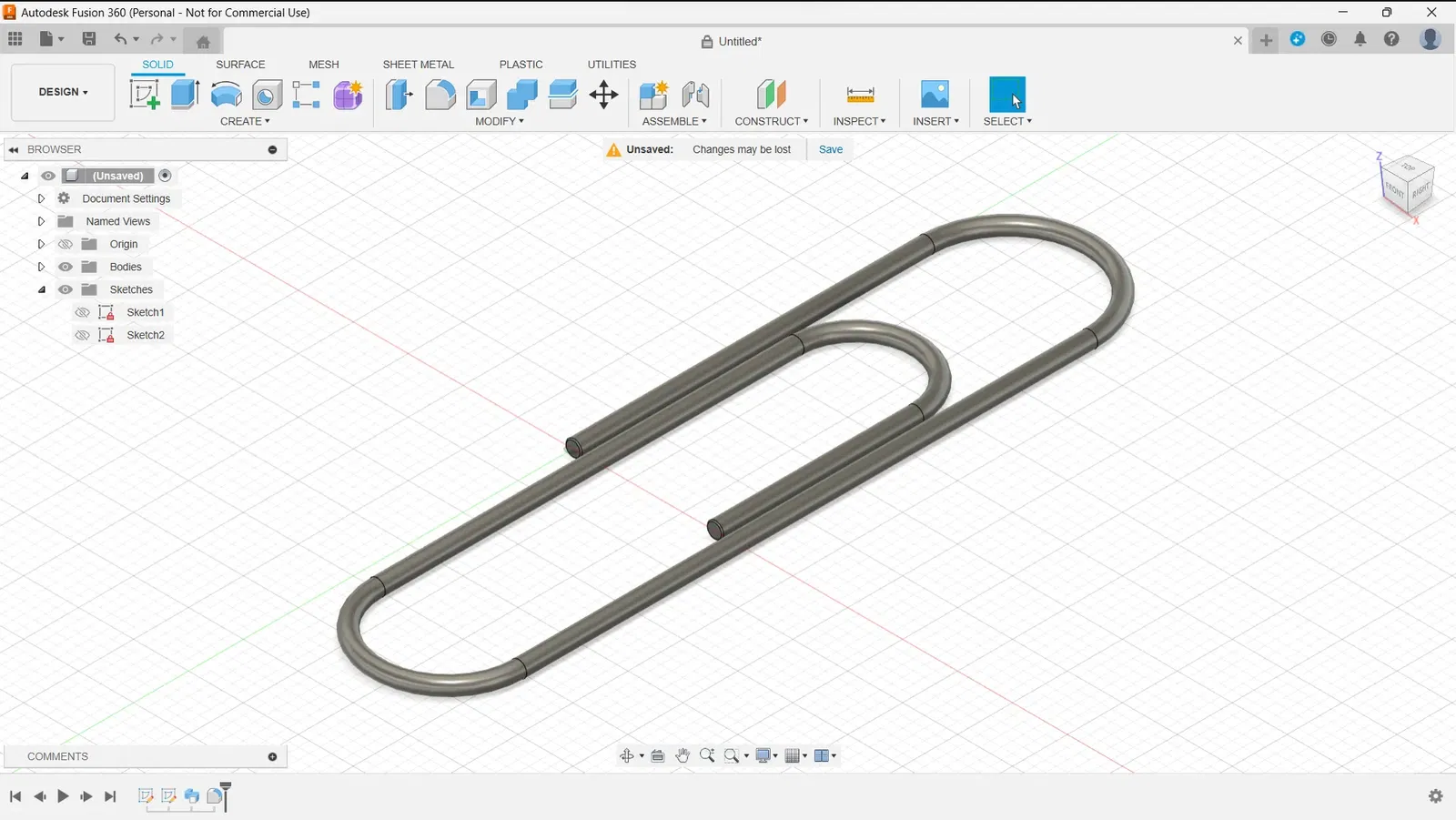
Task: Add a new design tab
Action: tap(1266, 40)
